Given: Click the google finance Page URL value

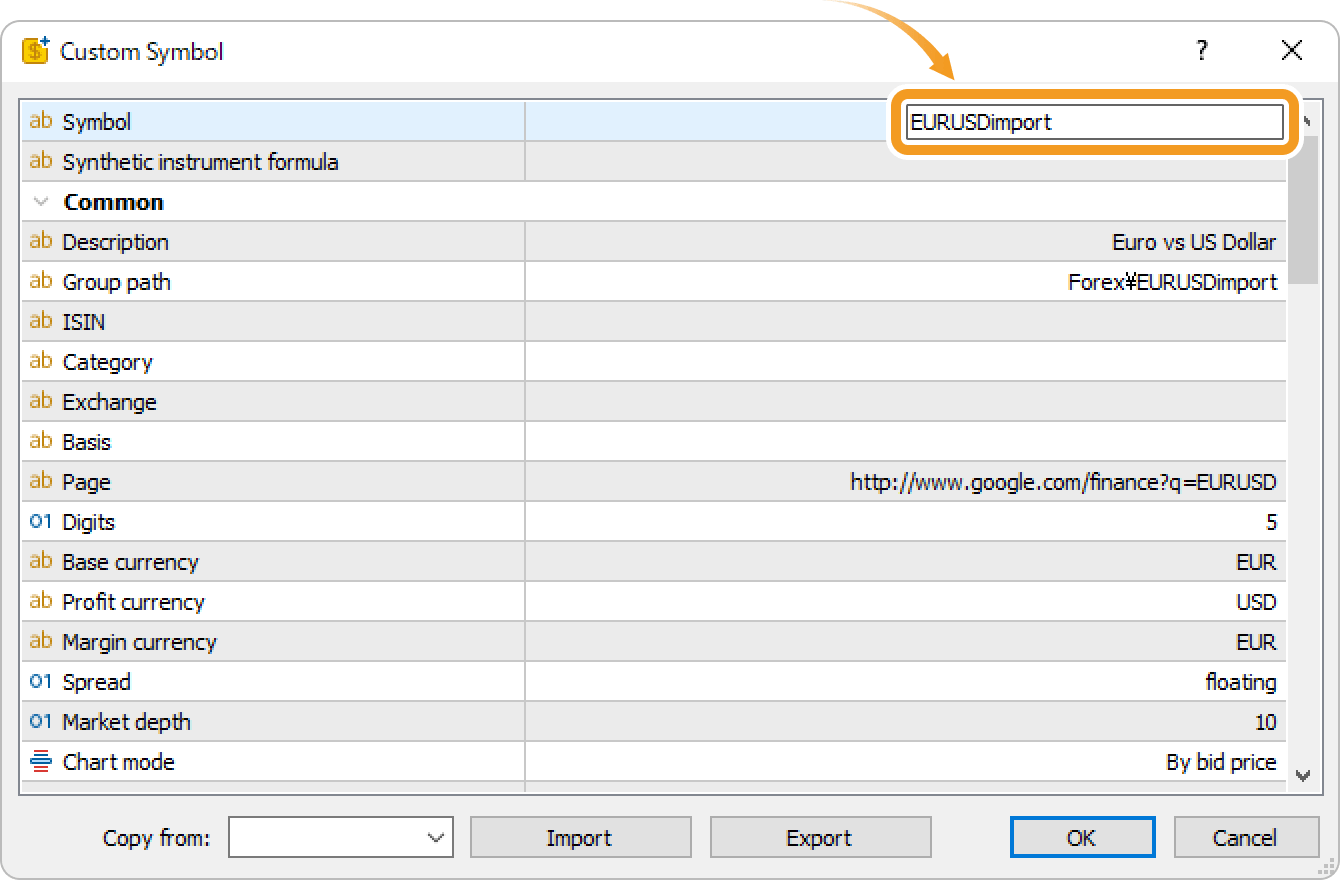Looking at the screenshot, I should coord(1063,482).
